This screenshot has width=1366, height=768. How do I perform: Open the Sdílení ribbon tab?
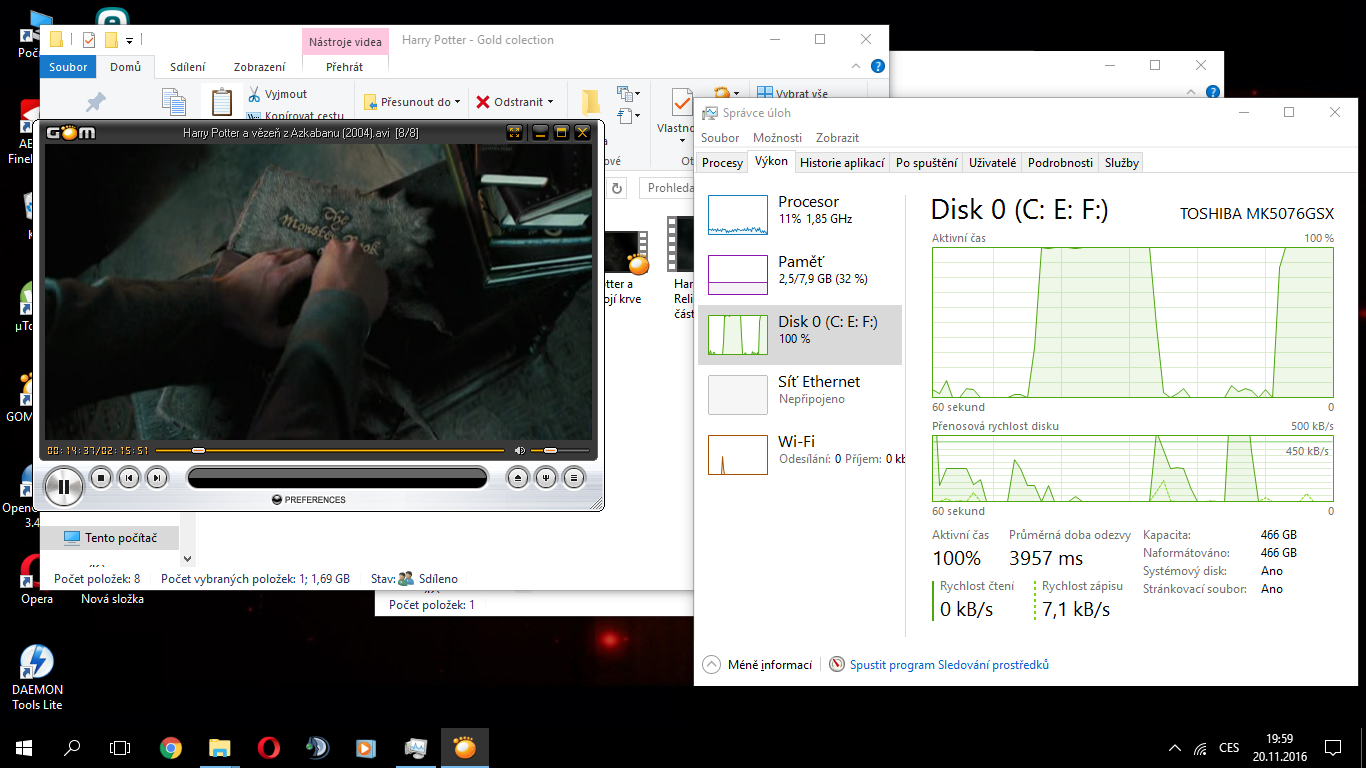pos(188,67)
